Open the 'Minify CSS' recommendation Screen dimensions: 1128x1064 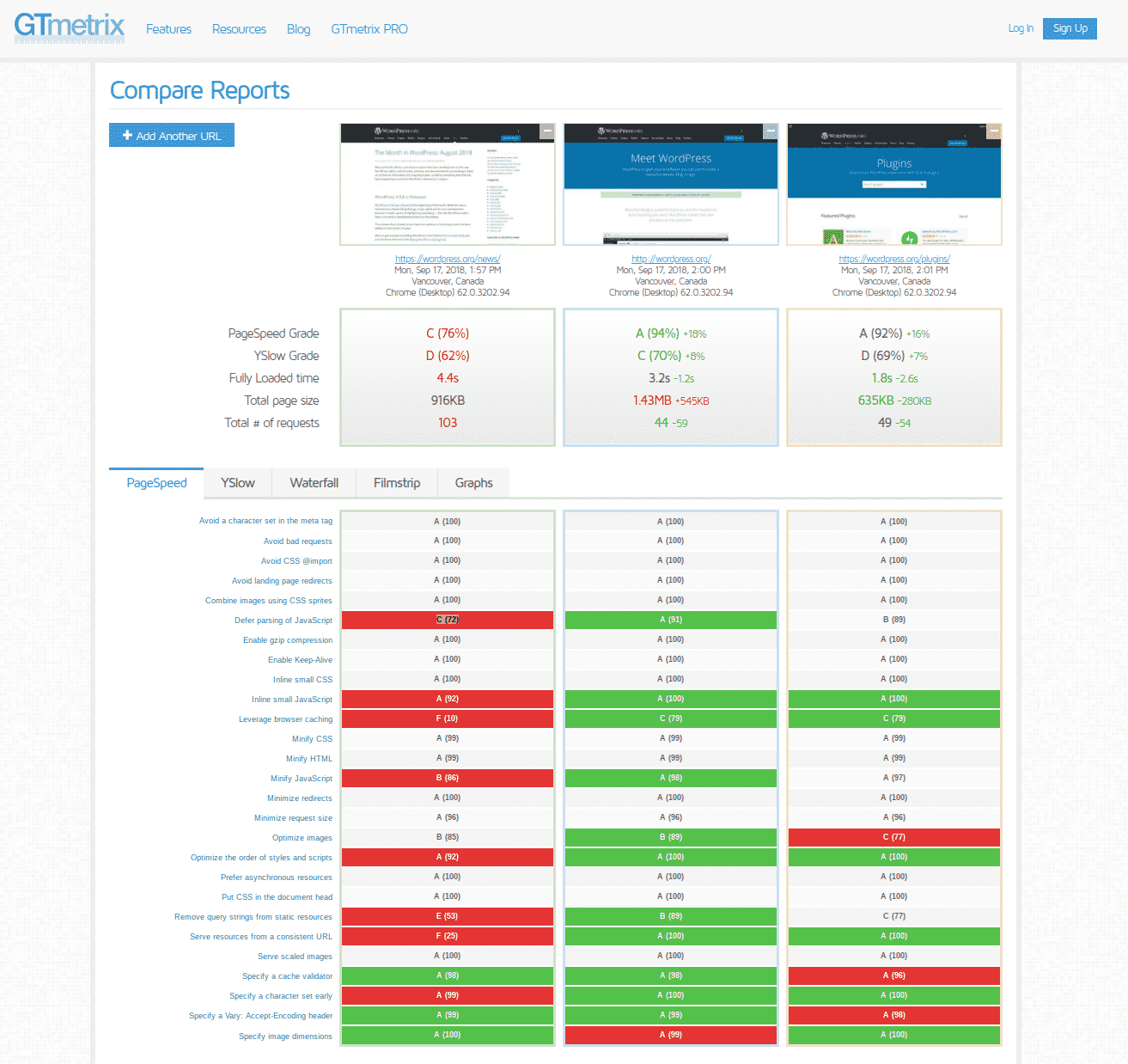click(x=312, y=739)
